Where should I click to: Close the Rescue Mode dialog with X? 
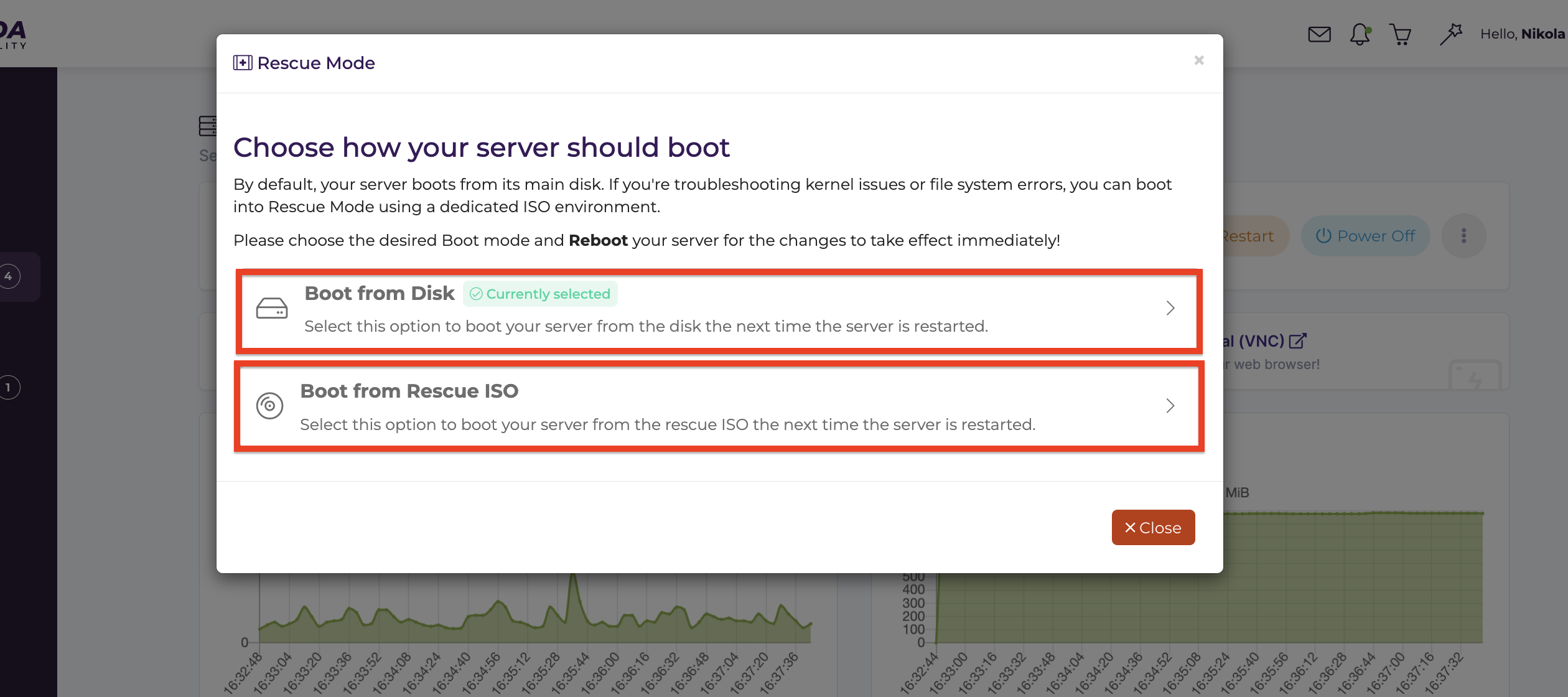[1199, 60]
